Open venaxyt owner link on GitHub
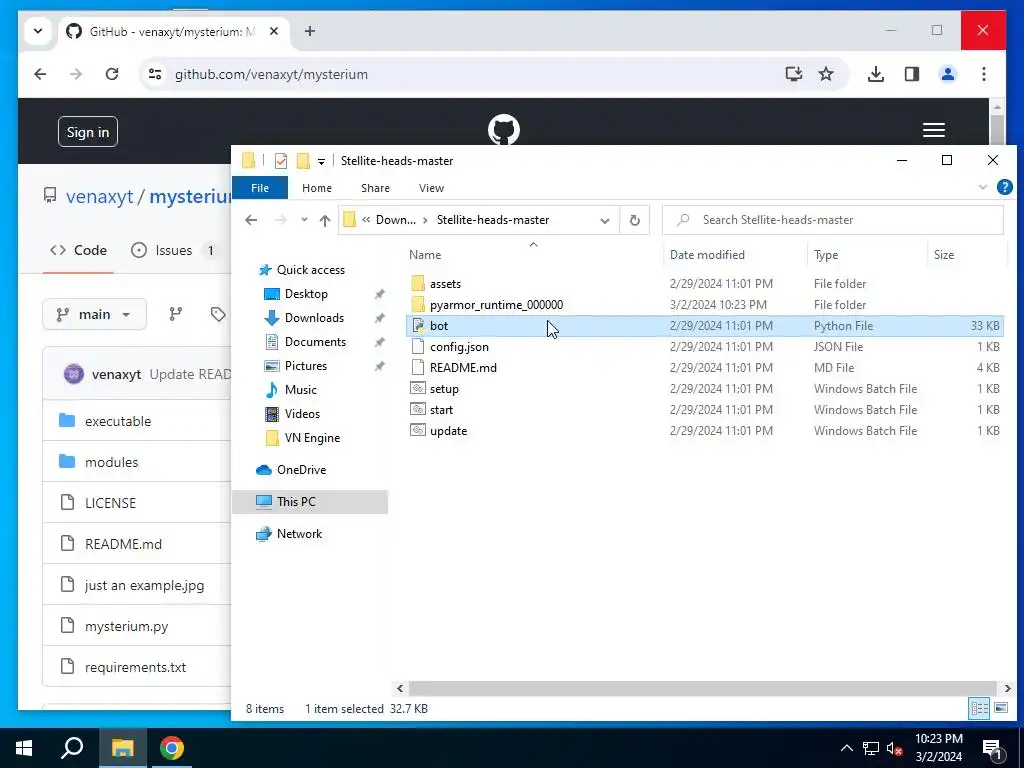The image size is (1024, 768). click(x=99, y=197)
